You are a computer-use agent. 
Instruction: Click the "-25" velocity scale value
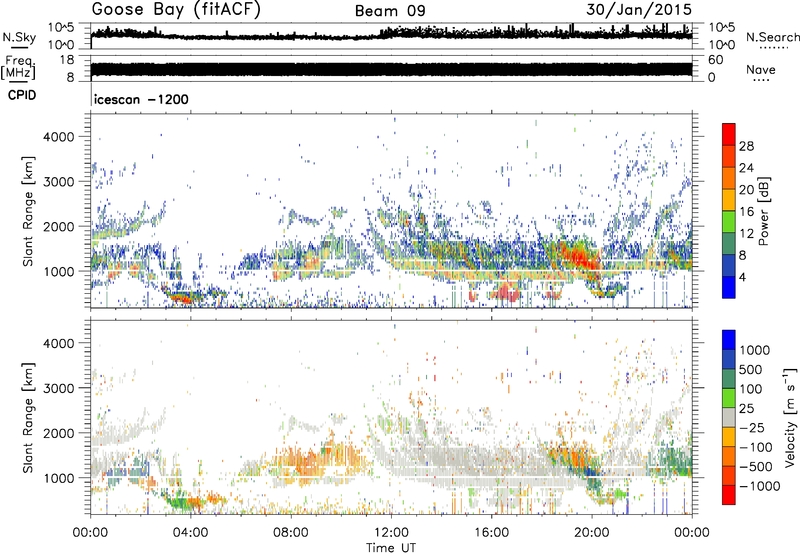coord(752,427)
